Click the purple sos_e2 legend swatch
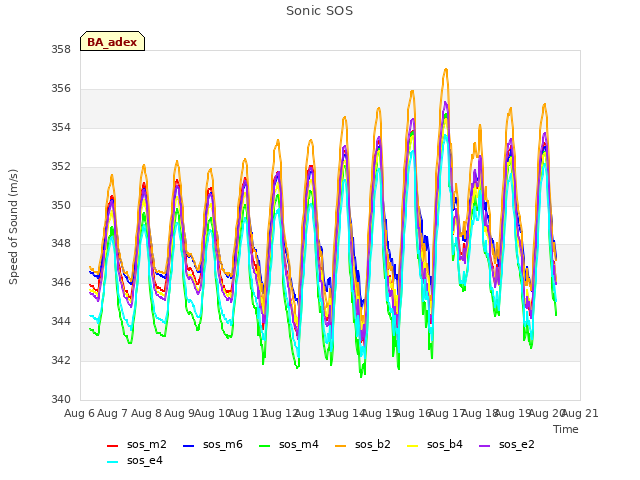 484,446
